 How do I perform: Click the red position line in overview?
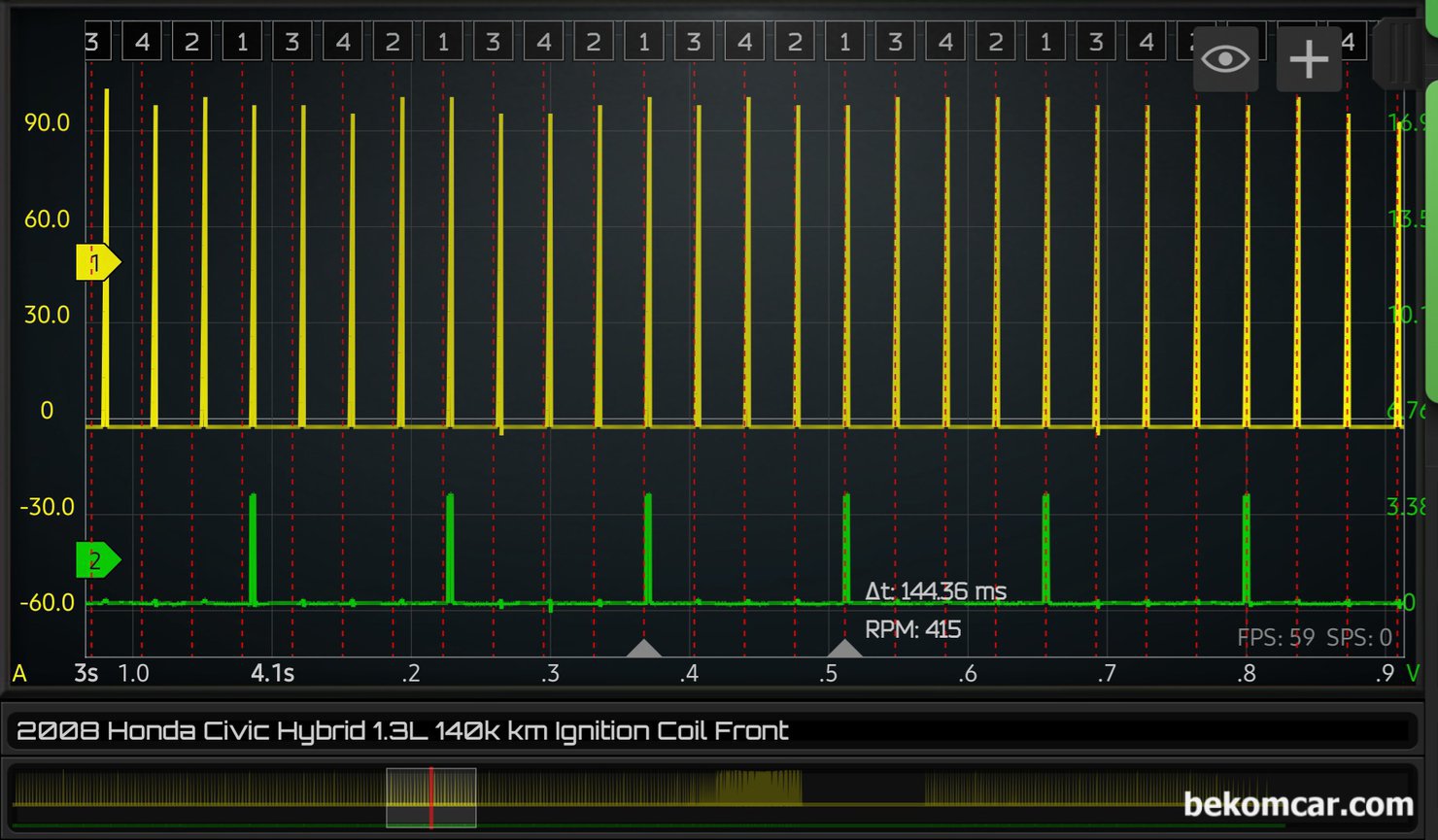point(431,811)
